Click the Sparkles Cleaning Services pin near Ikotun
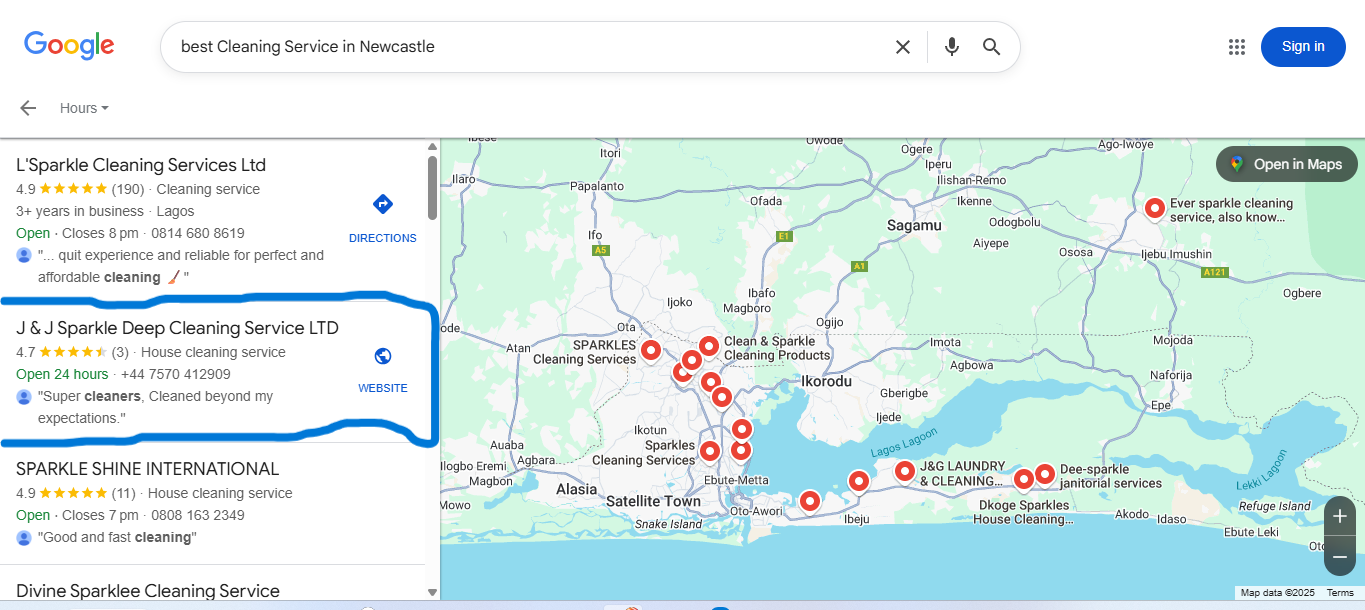The height and width of the screenshot is (610, 1365). pos(709,452)
